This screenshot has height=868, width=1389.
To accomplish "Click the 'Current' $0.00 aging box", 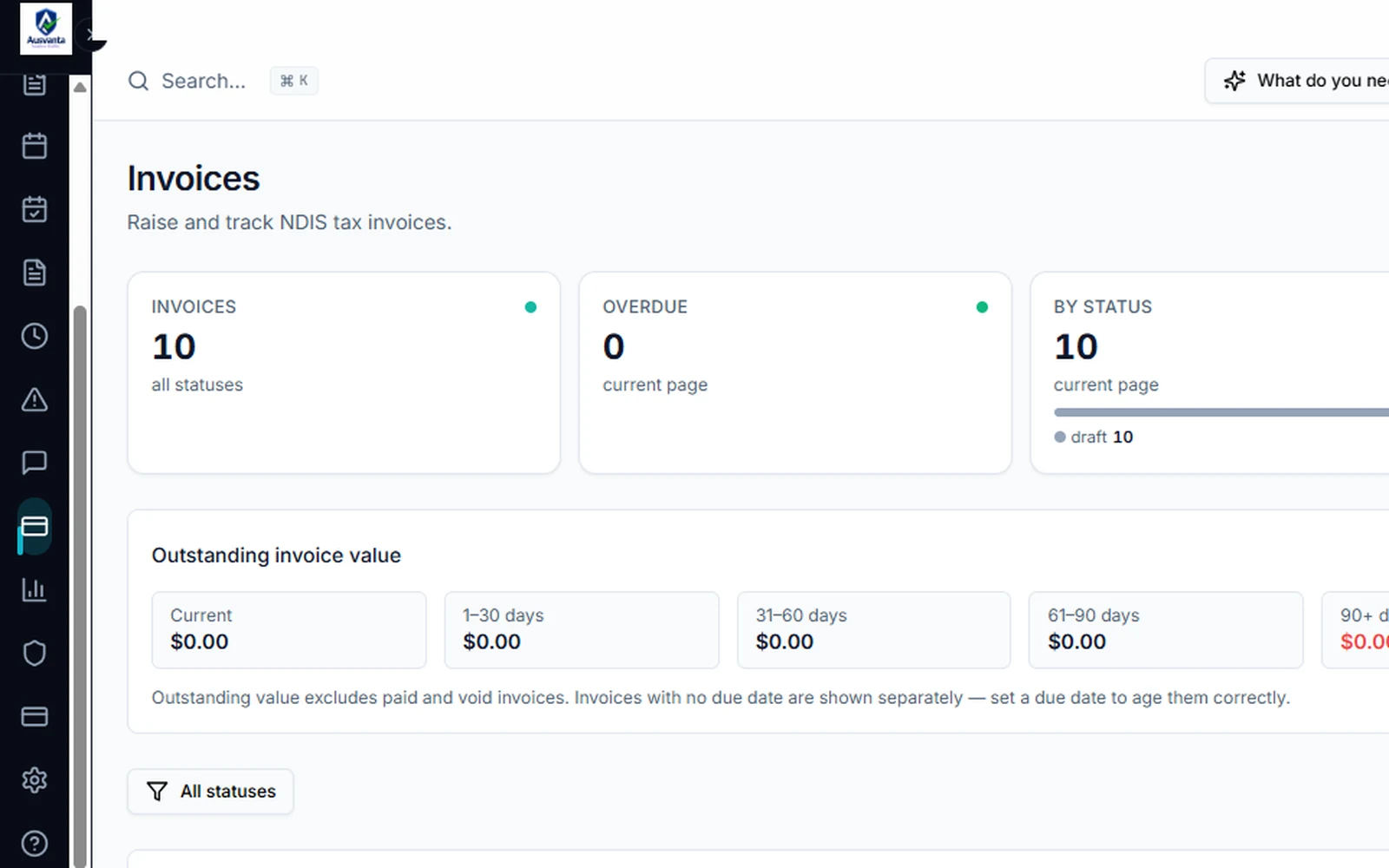I will tap(289, 630).
